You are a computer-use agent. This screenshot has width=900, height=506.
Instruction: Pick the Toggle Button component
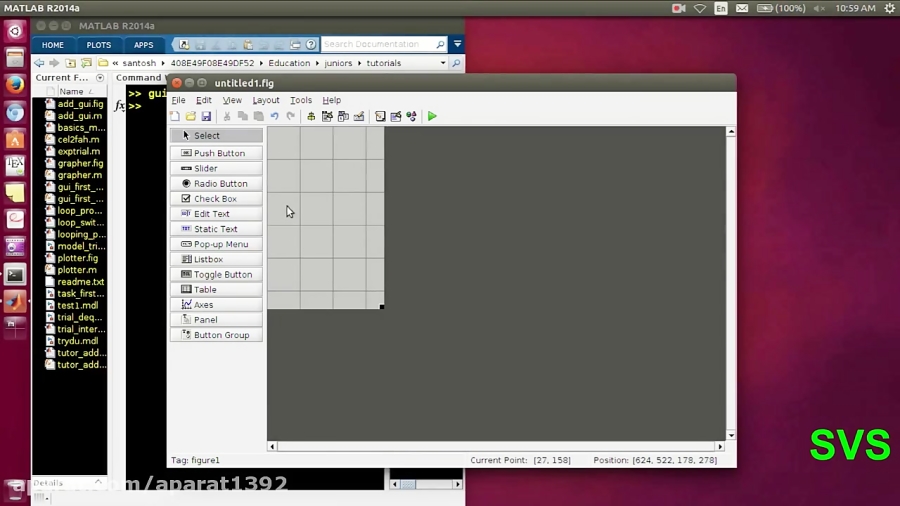pos(216,274)
